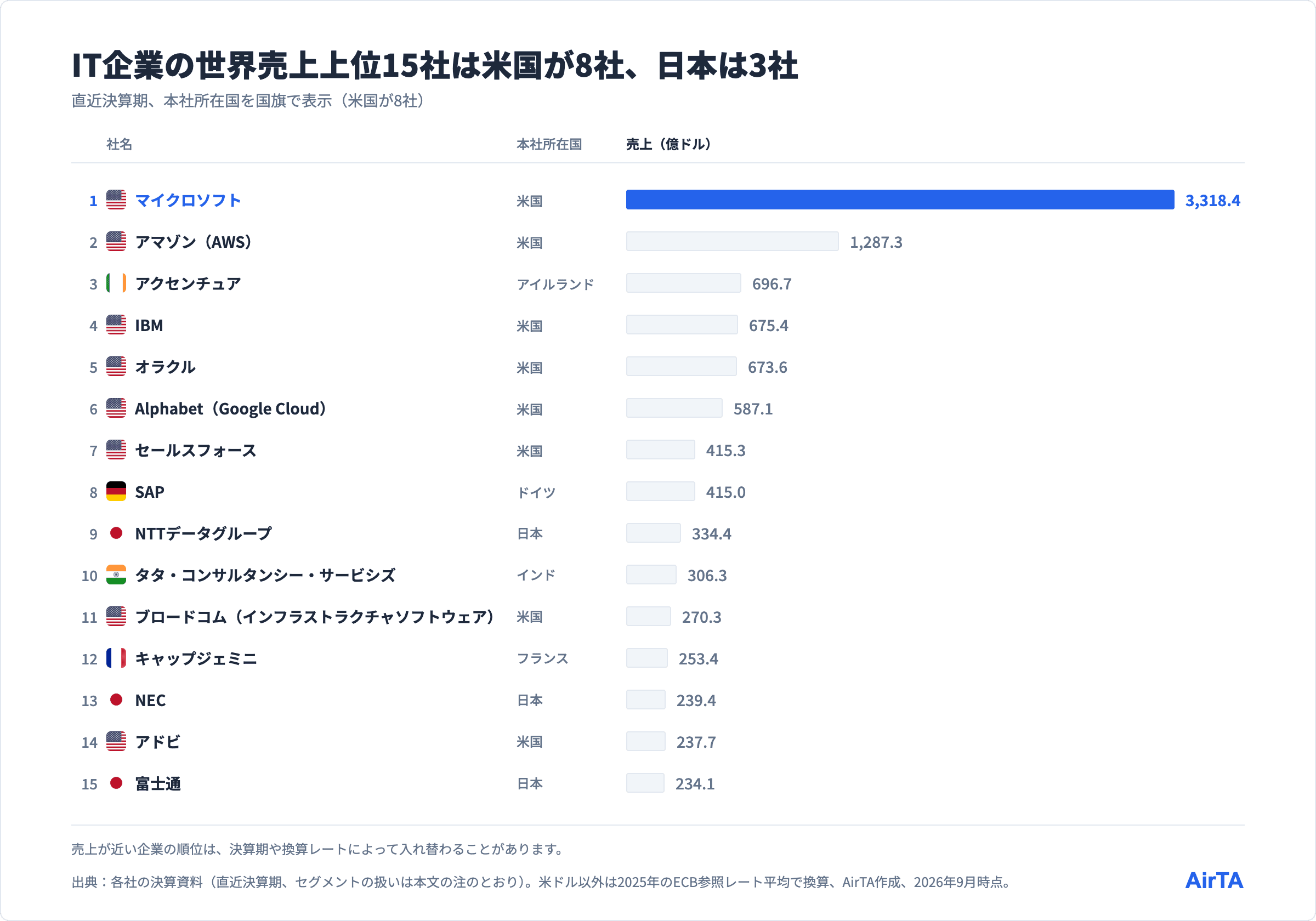Select the Alphabet（Google Cloud） row name

point(230,409)
